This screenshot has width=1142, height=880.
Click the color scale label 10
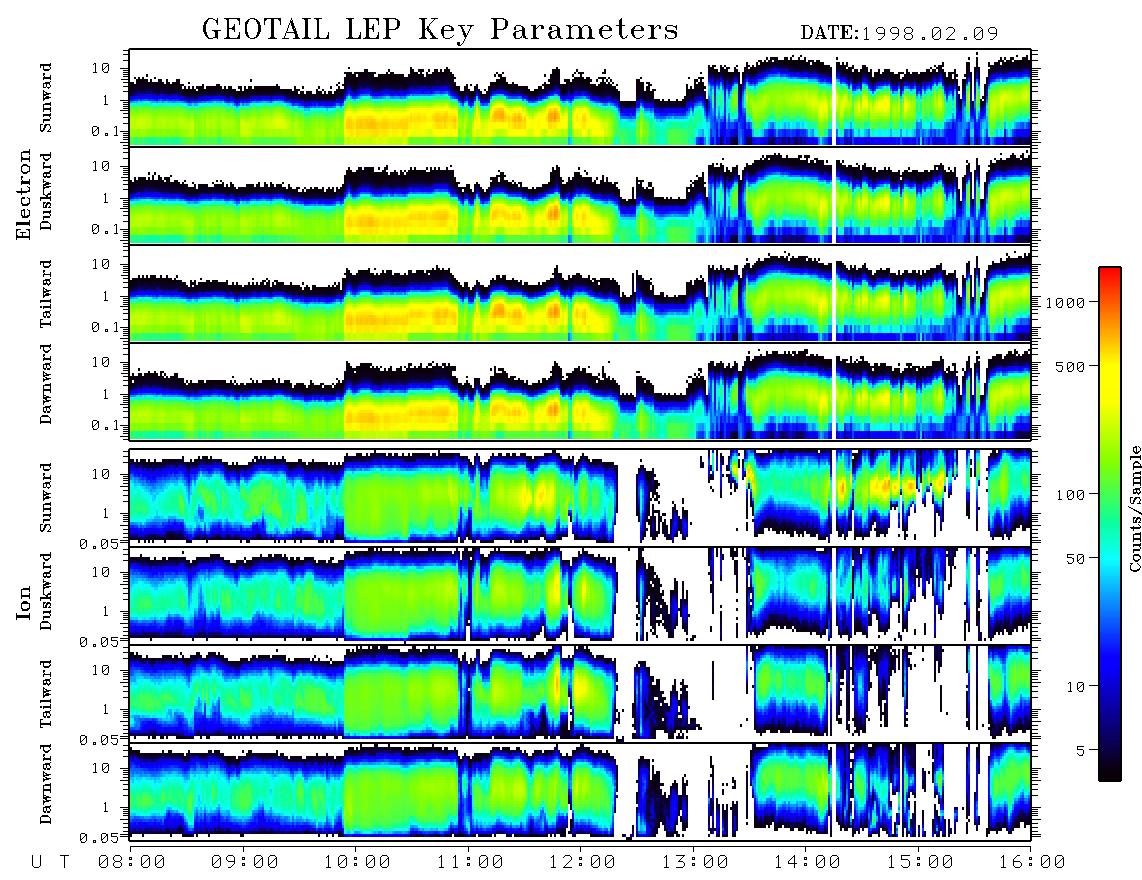(1075, 686)
